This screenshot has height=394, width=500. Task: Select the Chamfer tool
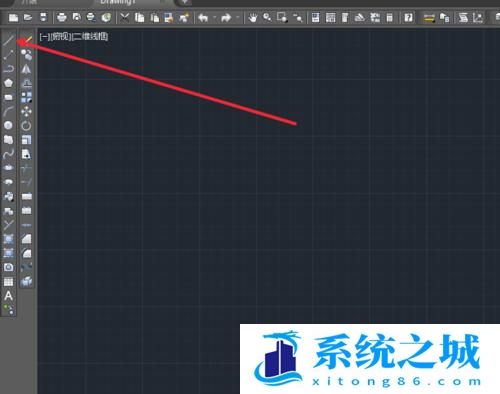point(26,239)
